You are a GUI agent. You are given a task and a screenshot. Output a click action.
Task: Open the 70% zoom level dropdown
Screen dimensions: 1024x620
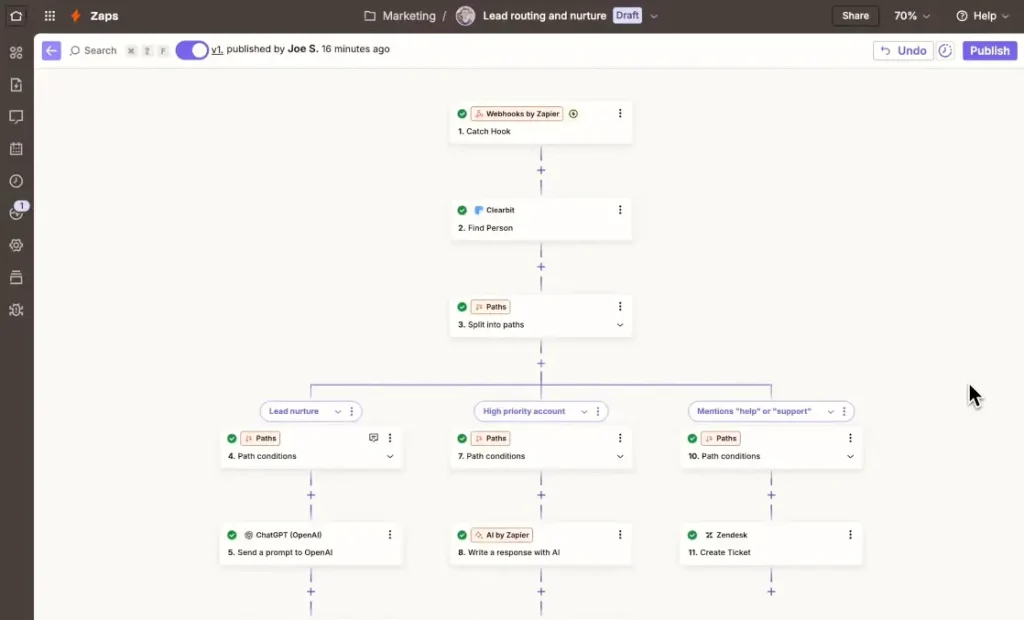(912, 16)
